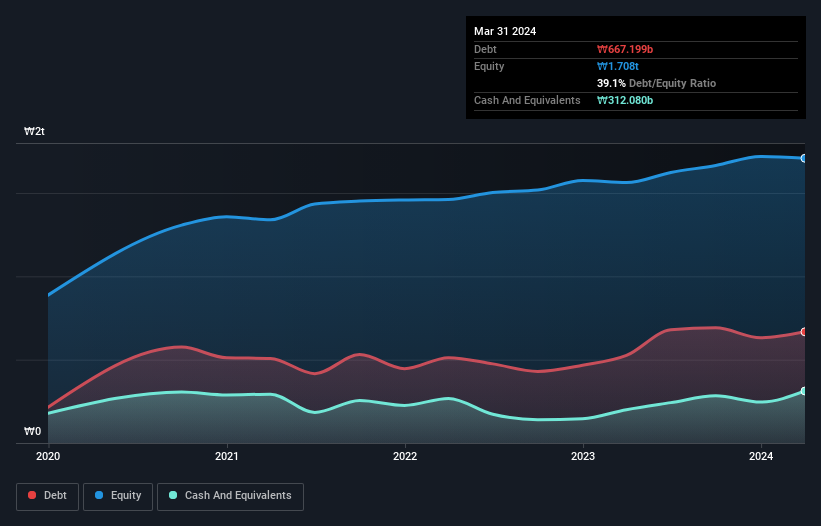Image resolution: width=821 pixels, height=526 pixels.
Task: Click the ₩0 y-axis label
Action: coord(32,431)
